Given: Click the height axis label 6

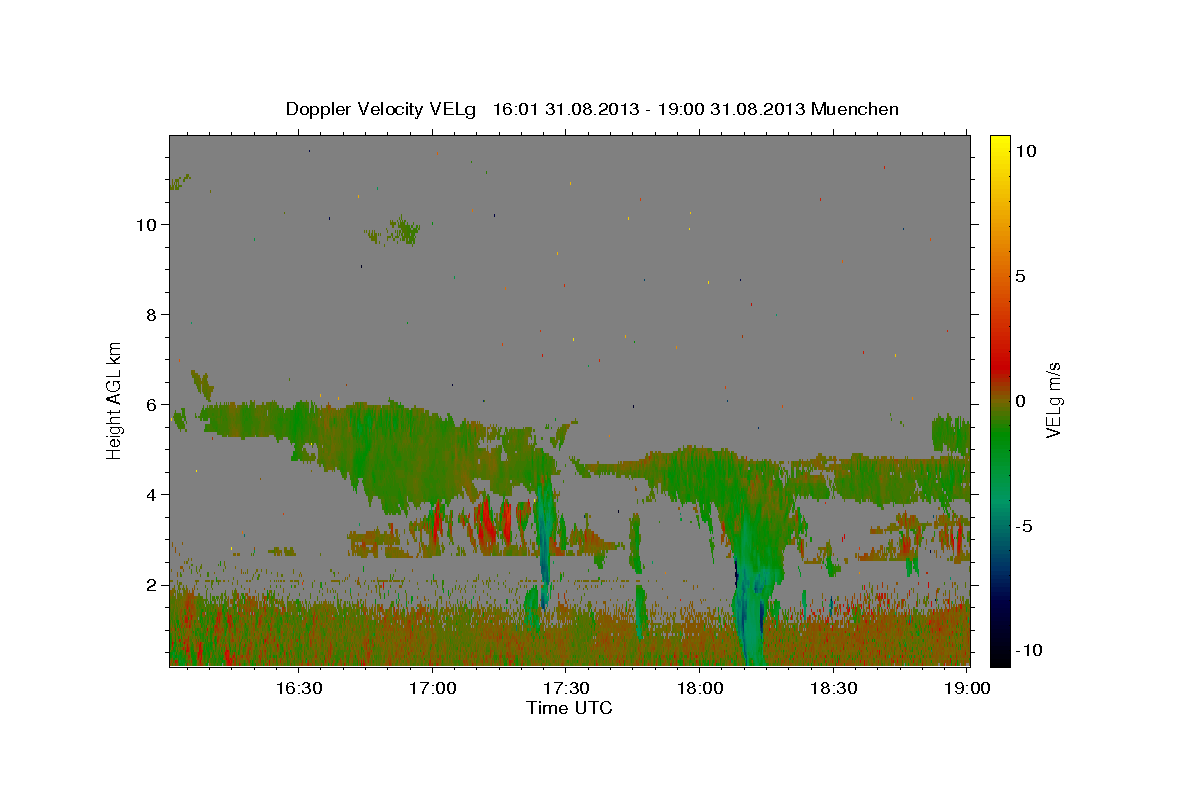Looking at the screenshot, I should pyautogui.click(x=153, y=405).
